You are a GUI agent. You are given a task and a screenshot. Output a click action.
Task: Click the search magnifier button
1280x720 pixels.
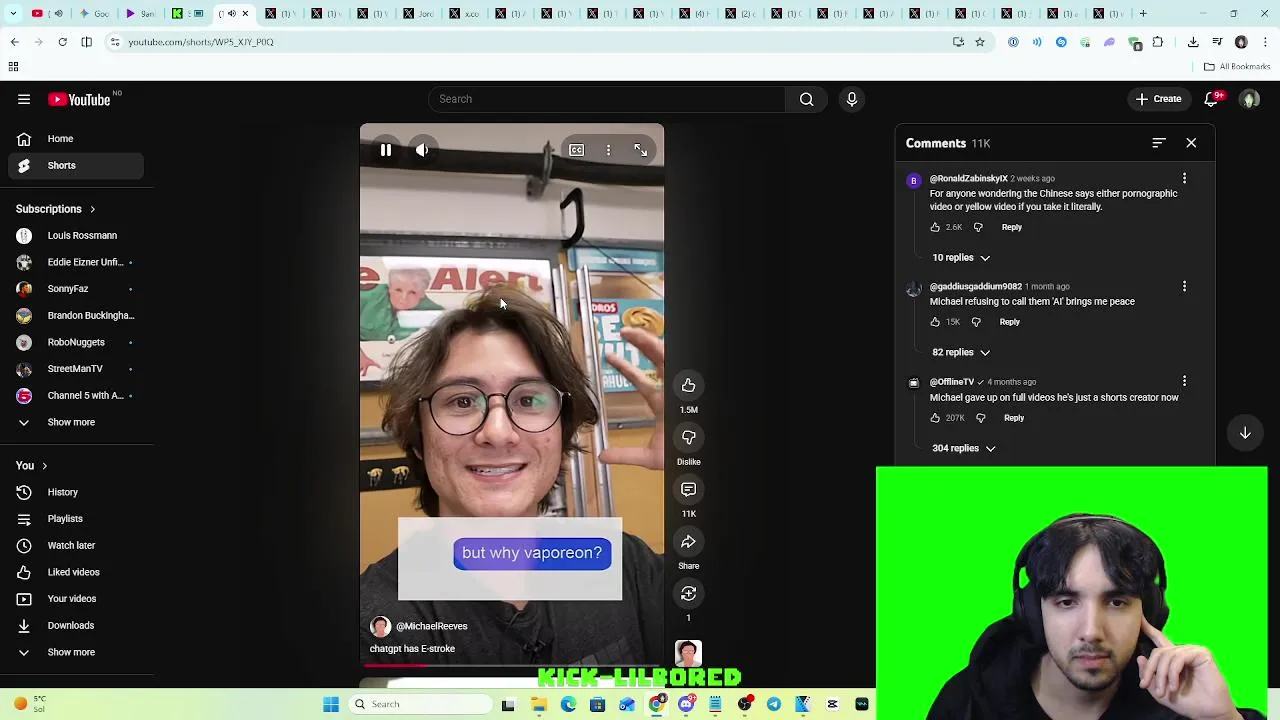coord(806,99)
